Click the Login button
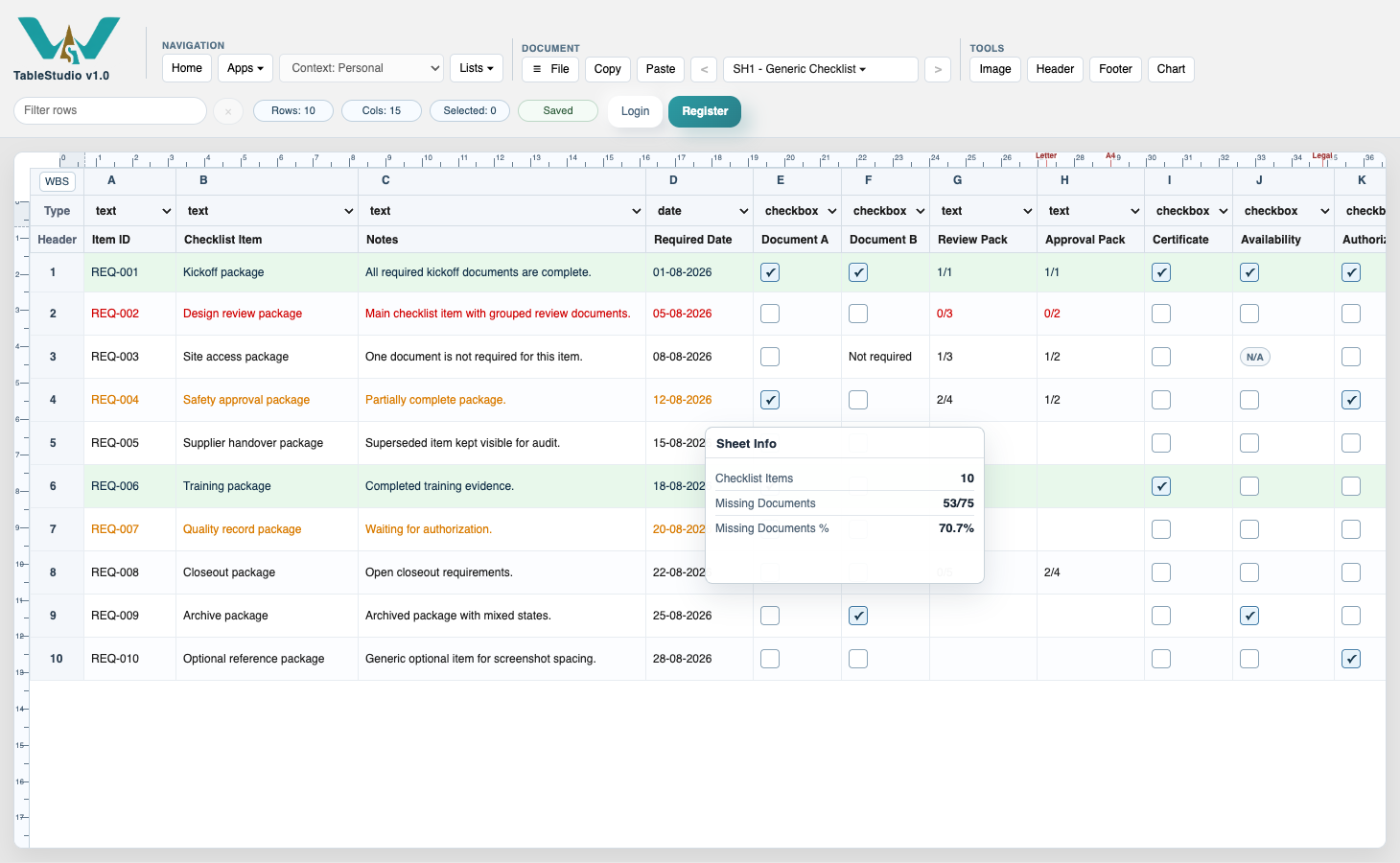Viewport: 1400px width, 863px height. (x=635, y=111)
